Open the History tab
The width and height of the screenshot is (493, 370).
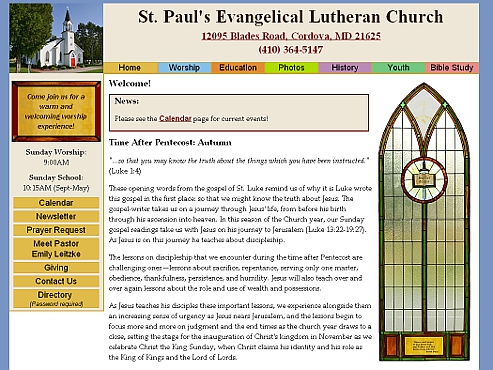point(345,68)
